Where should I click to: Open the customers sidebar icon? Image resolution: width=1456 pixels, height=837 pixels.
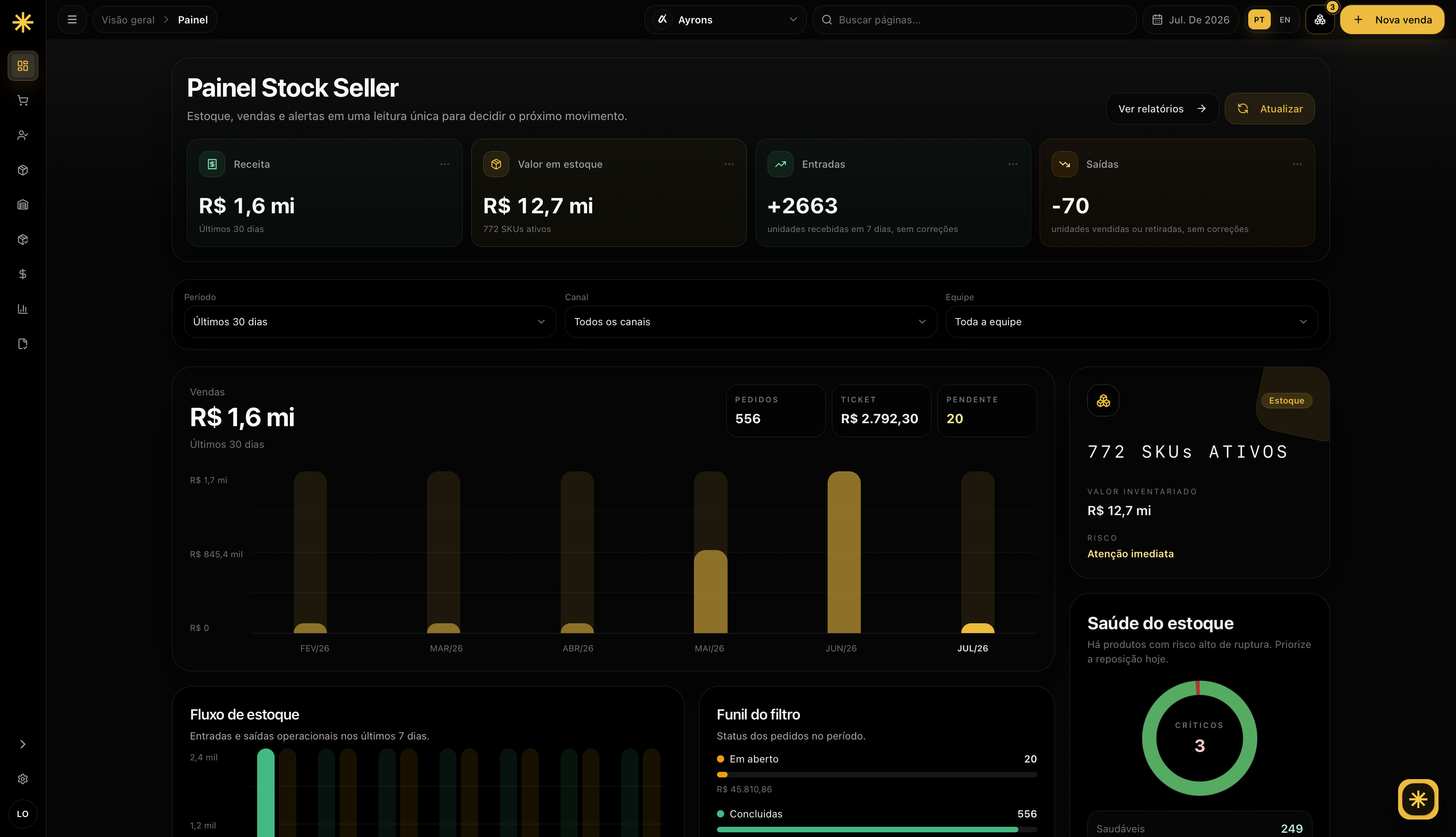click(x=23, y=135)
